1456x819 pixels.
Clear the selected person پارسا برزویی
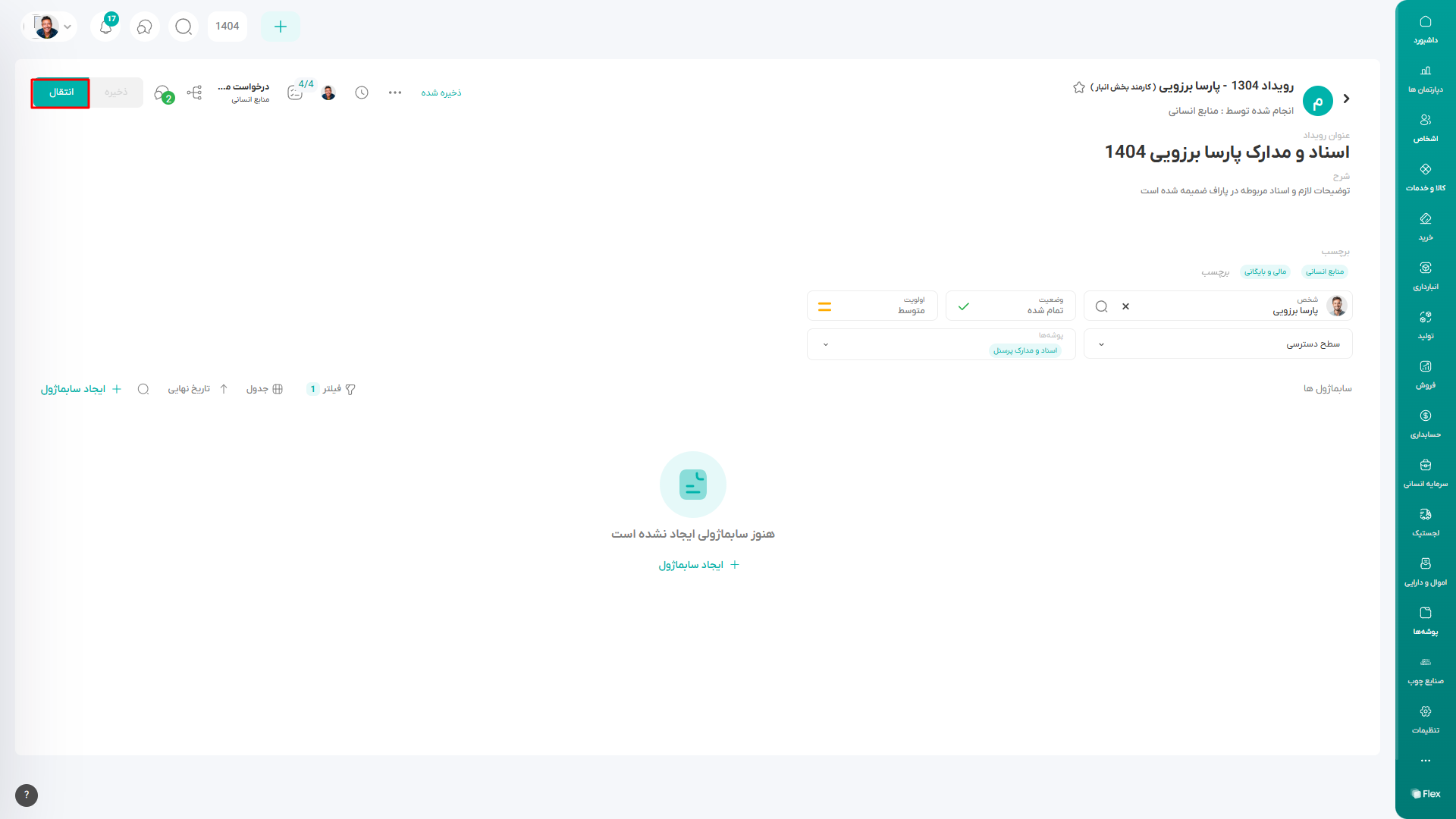click(1125, 306)
